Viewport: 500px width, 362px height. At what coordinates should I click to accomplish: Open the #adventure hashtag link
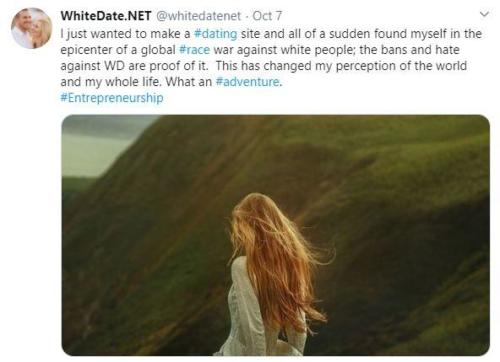[249, 82]
